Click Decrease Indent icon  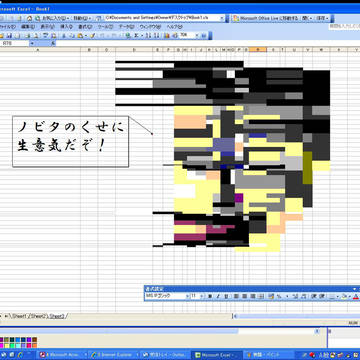[x=314, y=296]
